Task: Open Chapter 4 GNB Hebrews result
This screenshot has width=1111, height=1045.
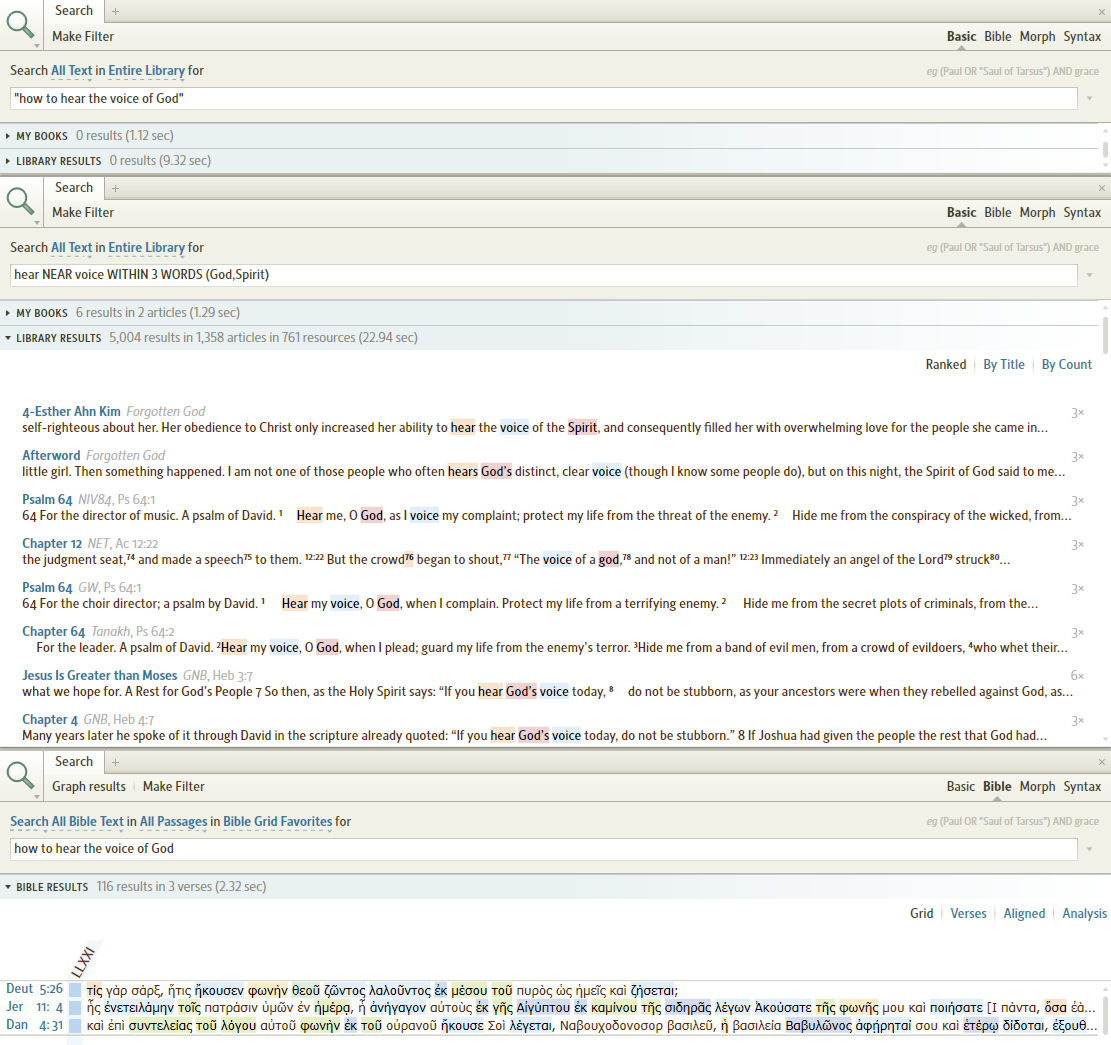Action: [x=50, y=719]
